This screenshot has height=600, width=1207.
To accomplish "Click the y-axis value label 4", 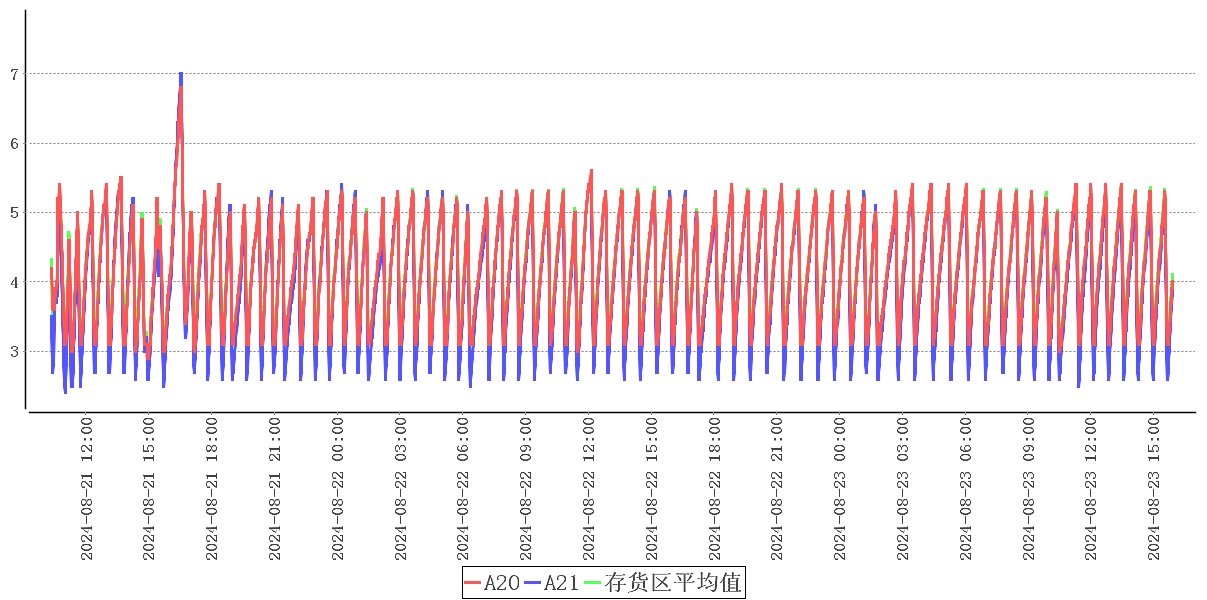I will point(14,282).
